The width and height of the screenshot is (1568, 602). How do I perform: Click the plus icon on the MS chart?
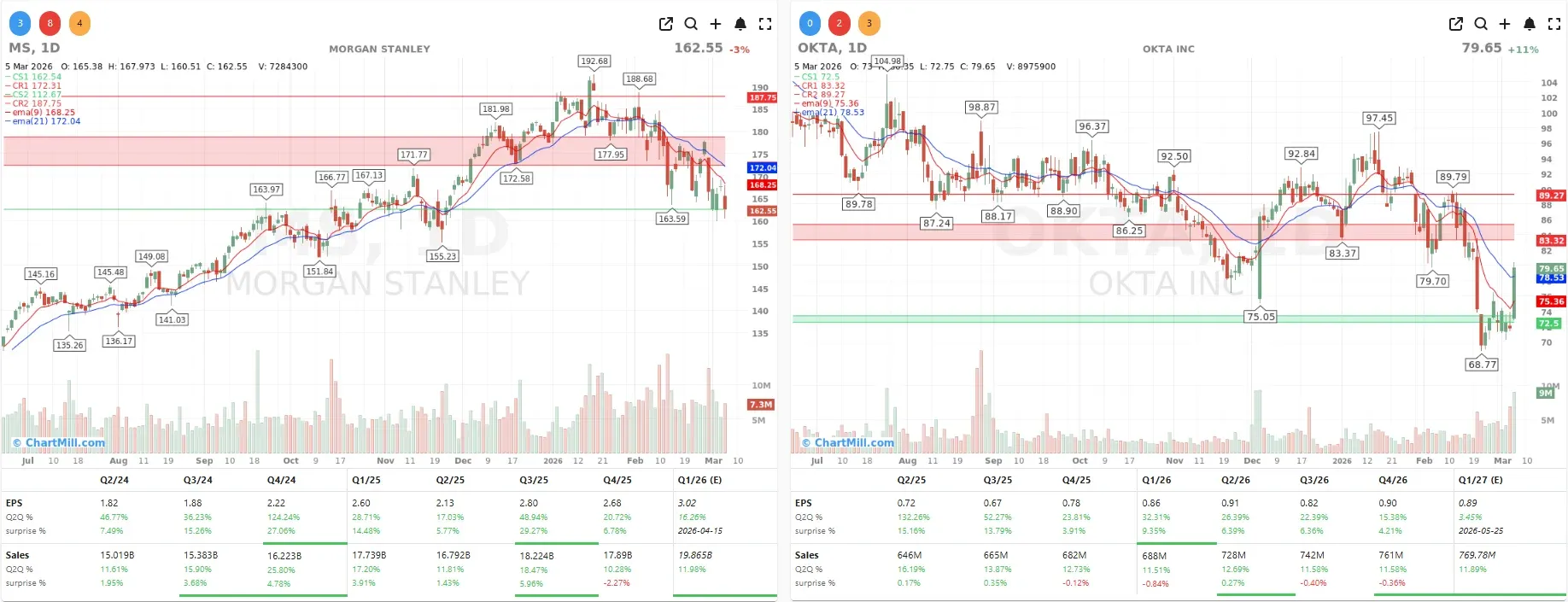tap(716, 24)
